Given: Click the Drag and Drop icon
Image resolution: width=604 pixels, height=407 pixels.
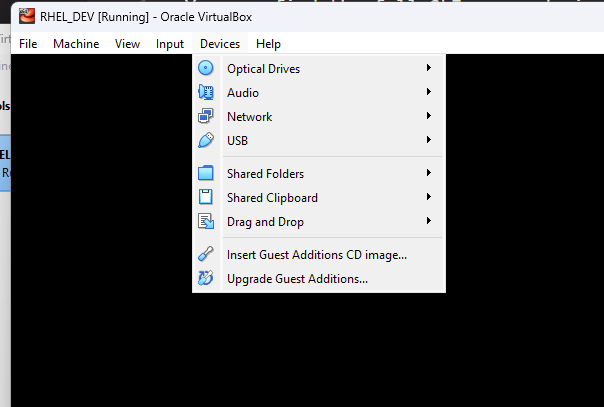Looking at the screenshot, I should pos(206,221).
